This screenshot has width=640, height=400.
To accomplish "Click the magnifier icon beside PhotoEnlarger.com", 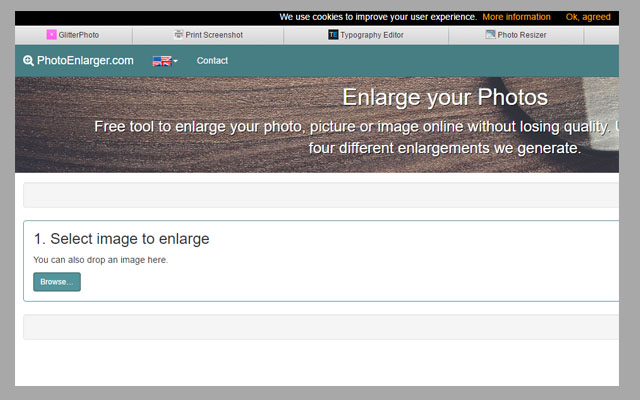I will coord(28,61).
